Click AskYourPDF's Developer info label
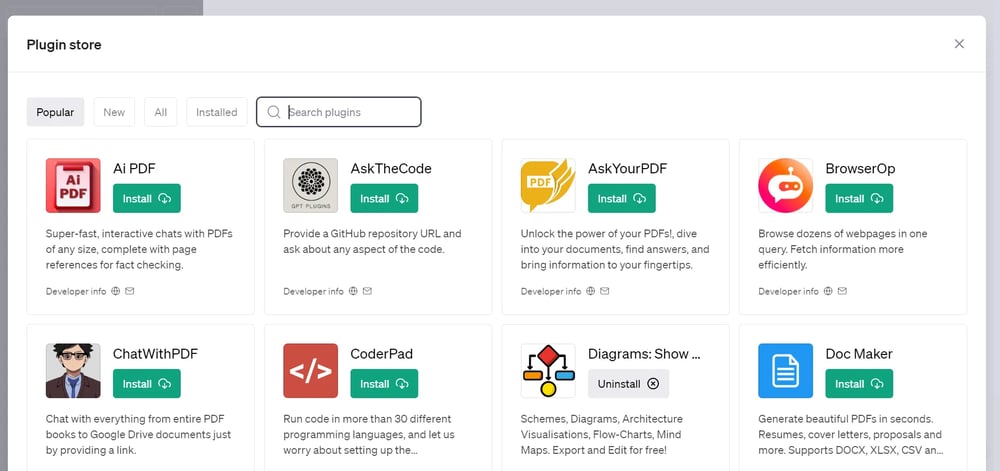 tap(551, 291)
